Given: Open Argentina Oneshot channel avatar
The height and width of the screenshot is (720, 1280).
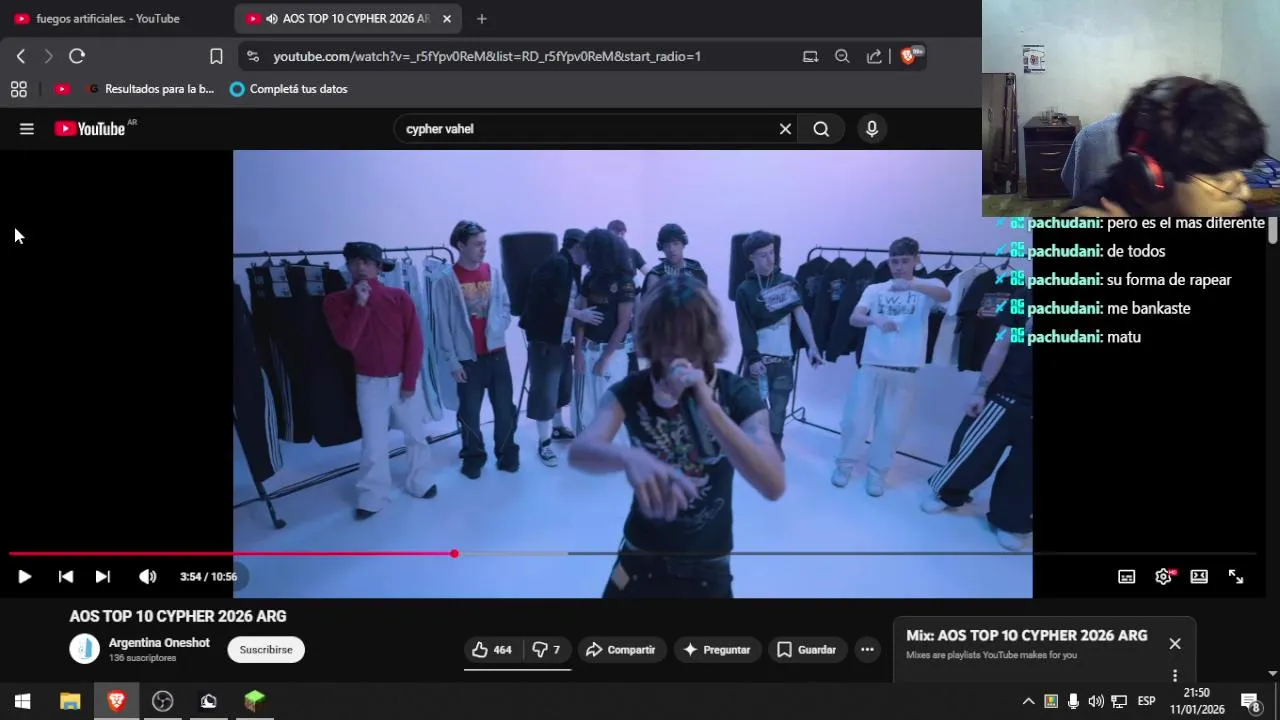Looking at the screenshot, I should click(85, 649).
